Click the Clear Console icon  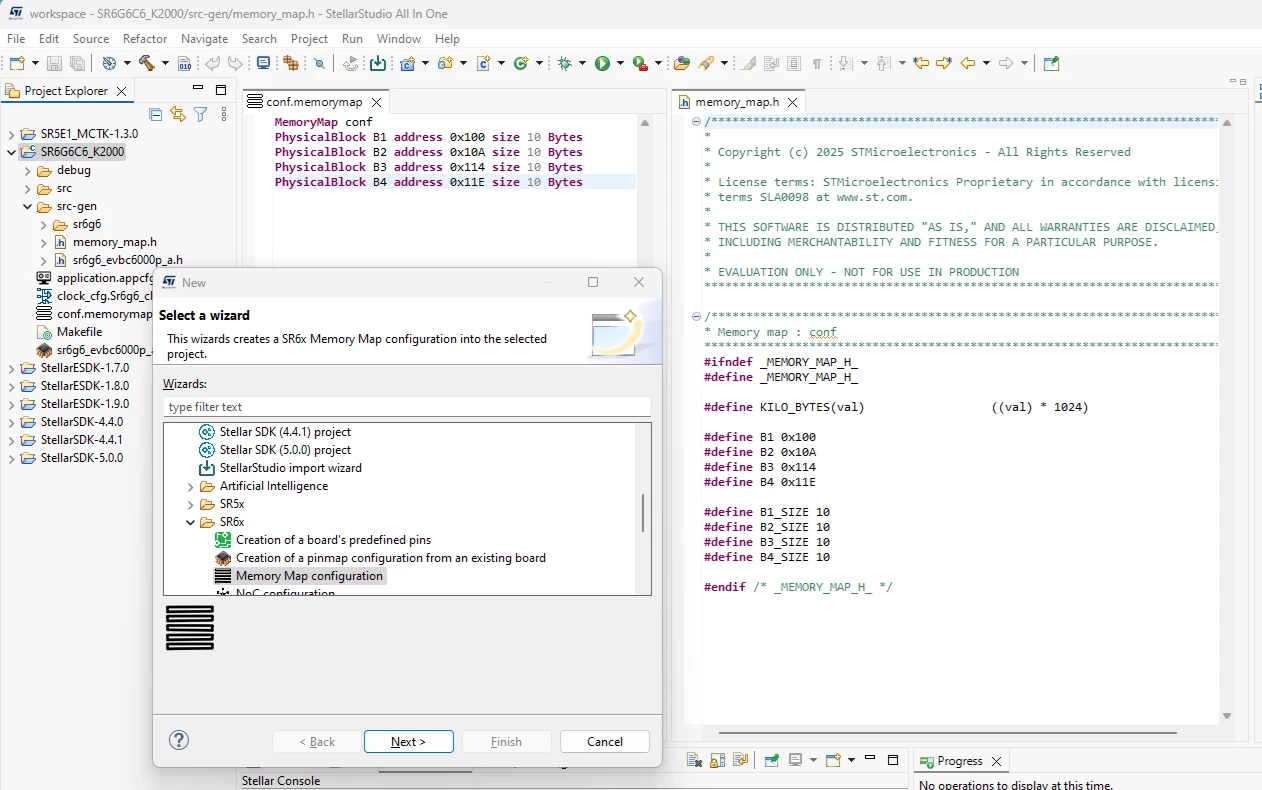click(694, 761)
